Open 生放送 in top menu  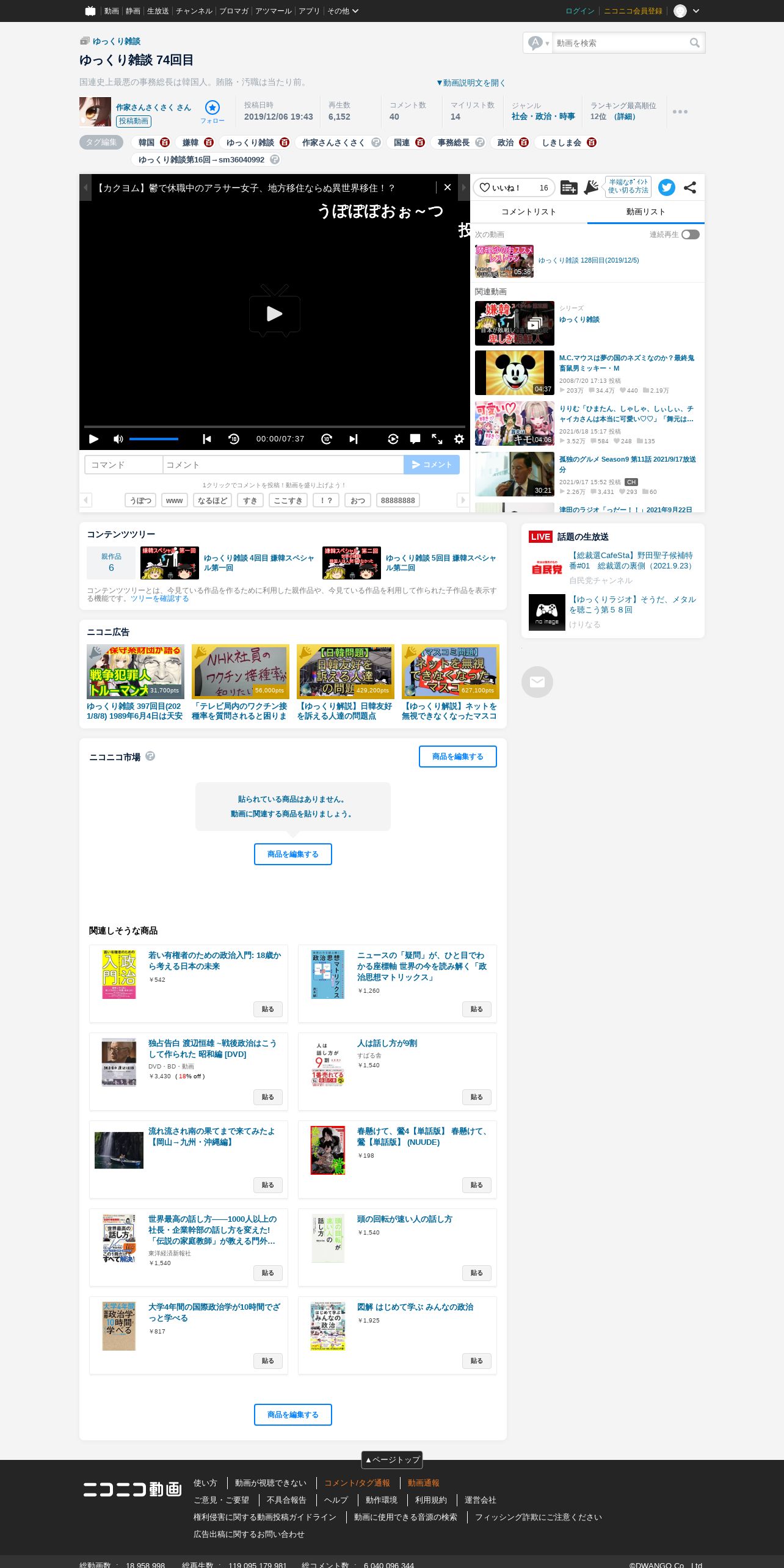pos(158,11)
